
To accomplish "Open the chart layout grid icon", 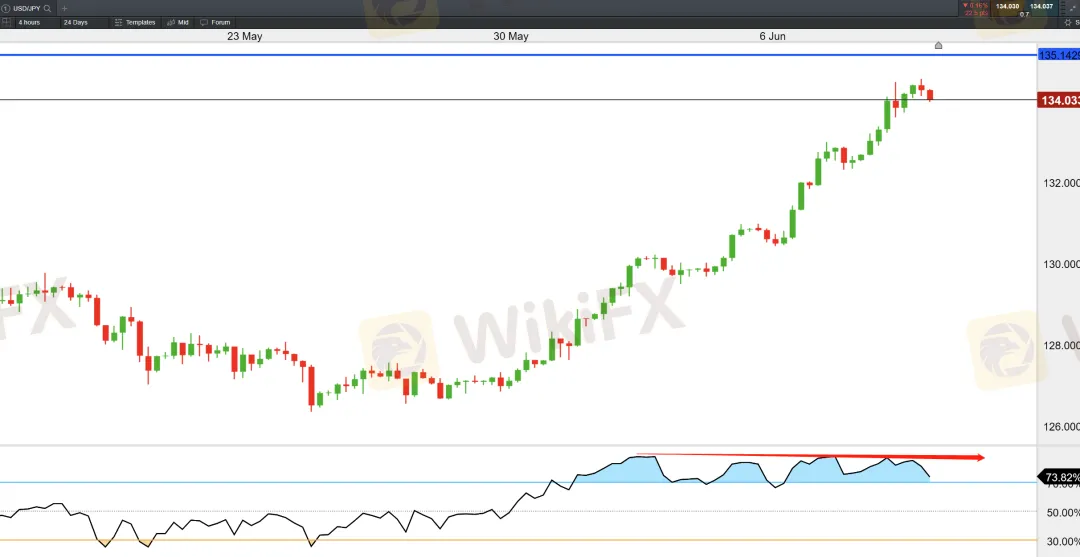I will click(6, 22).
